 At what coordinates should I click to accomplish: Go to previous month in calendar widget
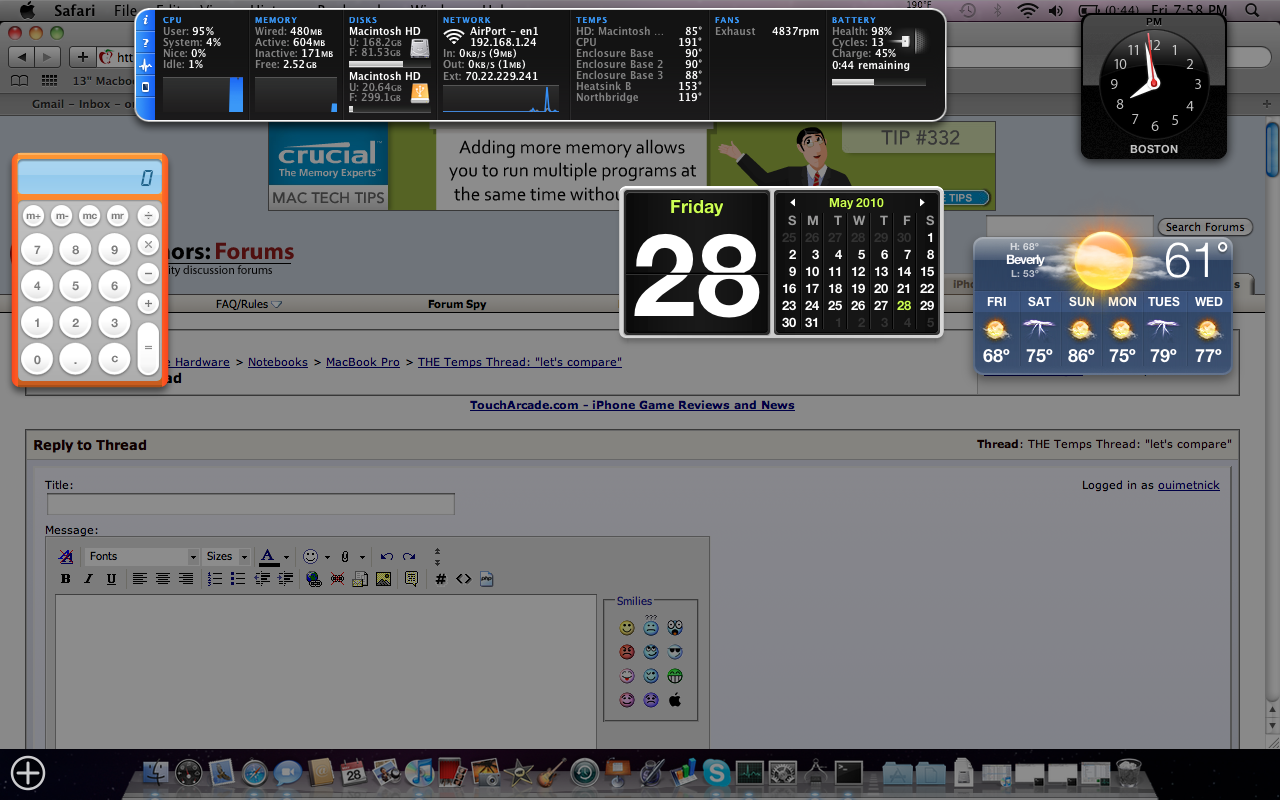(x=793, y=202)
